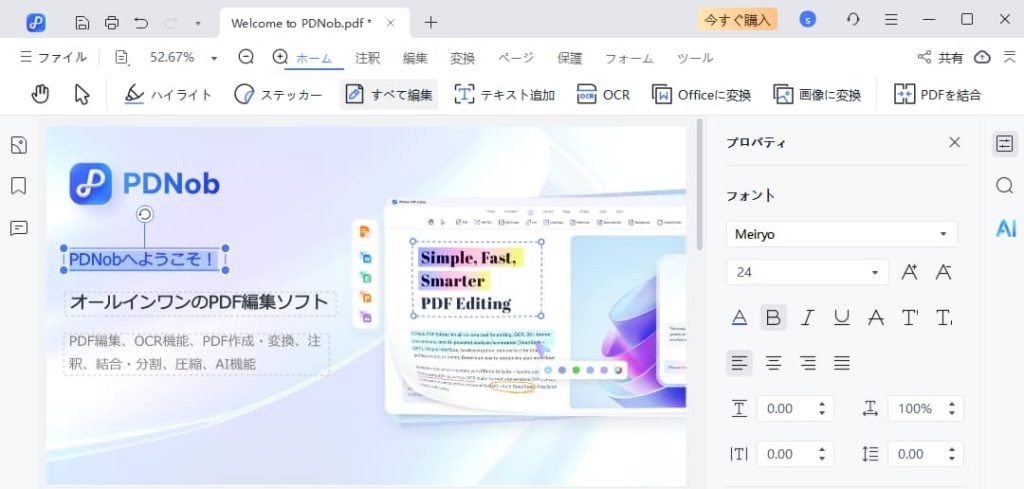
Task: Open the font color picker
Action: (739, 317)
